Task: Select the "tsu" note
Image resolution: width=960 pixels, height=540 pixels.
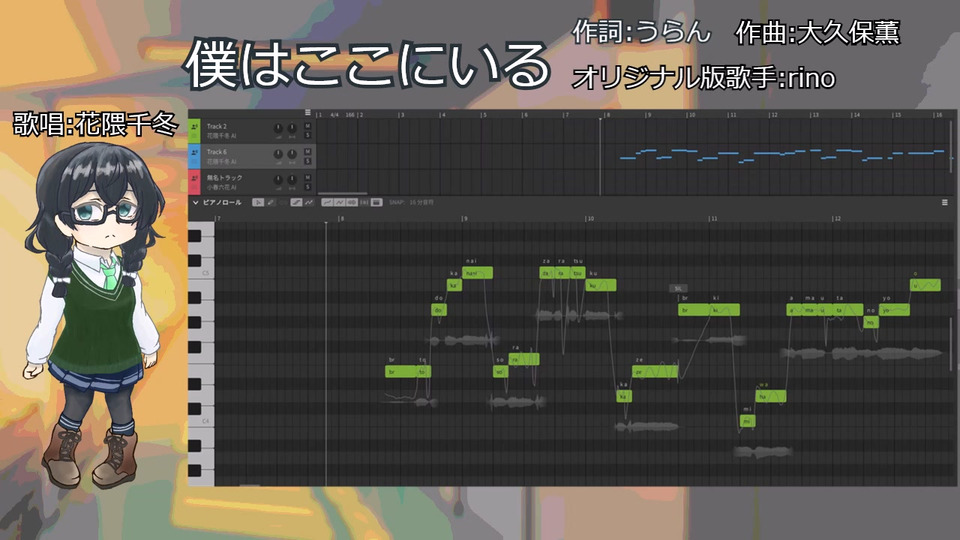Action: [x=577, y=273]
